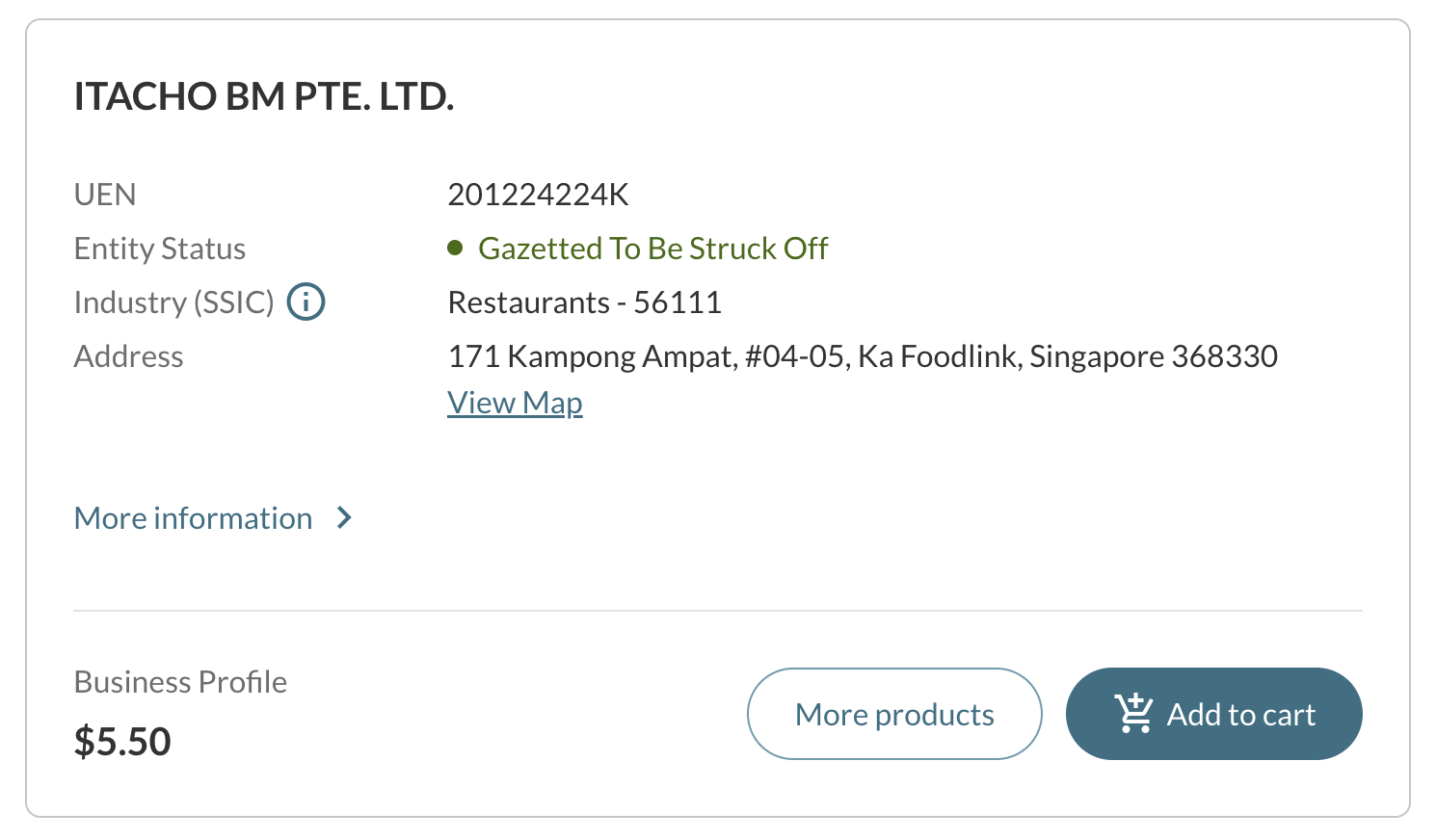This screenshot has width=1436, height=840.
Task: Click the cart icon inside Add to cart
Action: 1132,714
